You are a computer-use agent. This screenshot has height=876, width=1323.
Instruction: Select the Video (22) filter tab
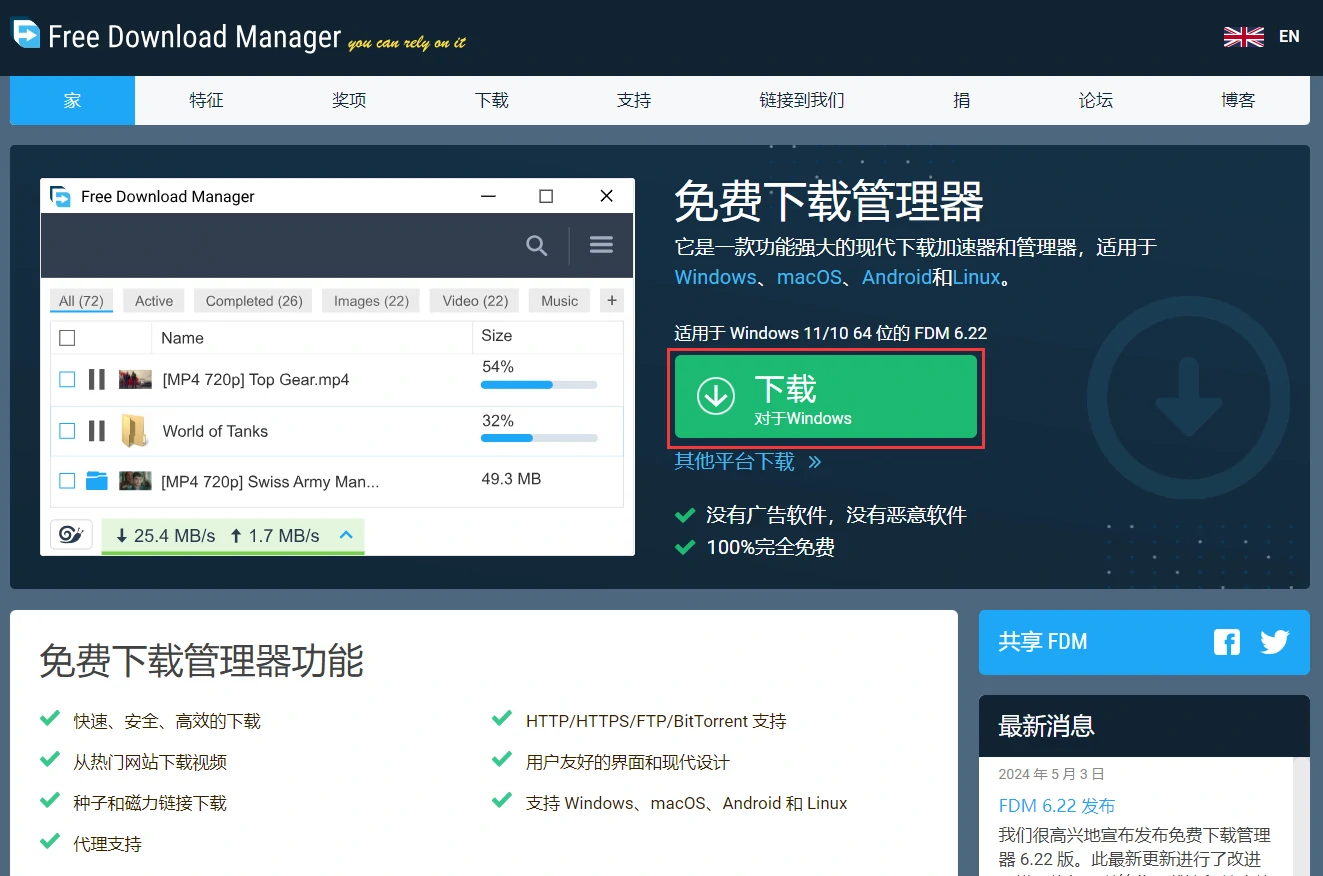tap(475, 301)
